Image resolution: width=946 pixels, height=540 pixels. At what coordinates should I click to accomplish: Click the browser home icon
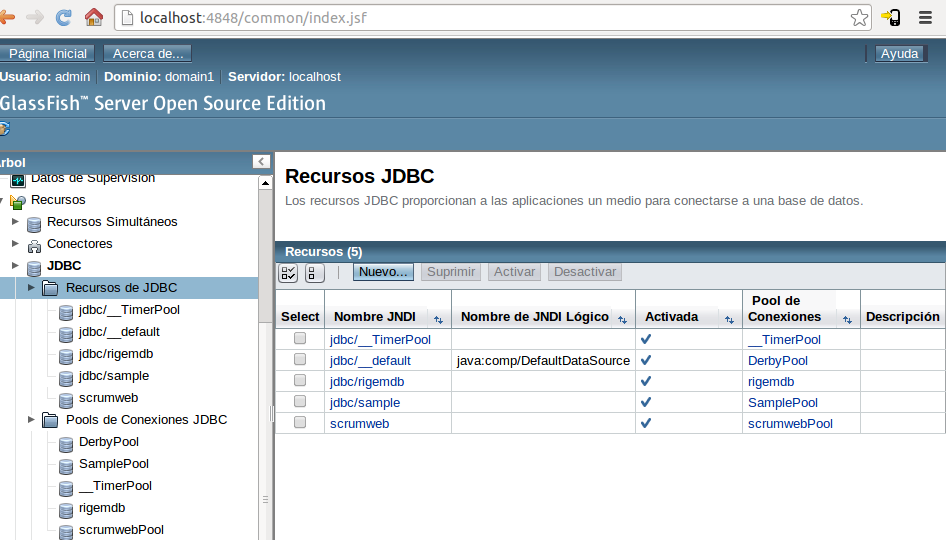pos(94,17)
